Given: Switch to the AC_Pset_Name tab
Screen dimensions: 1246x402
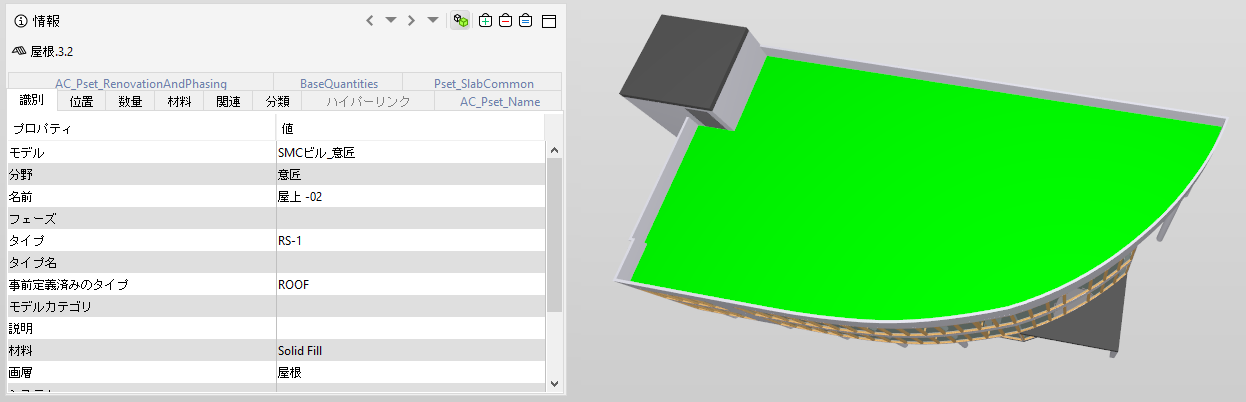Looking at the screenshot, I should (x=499, y=101).
